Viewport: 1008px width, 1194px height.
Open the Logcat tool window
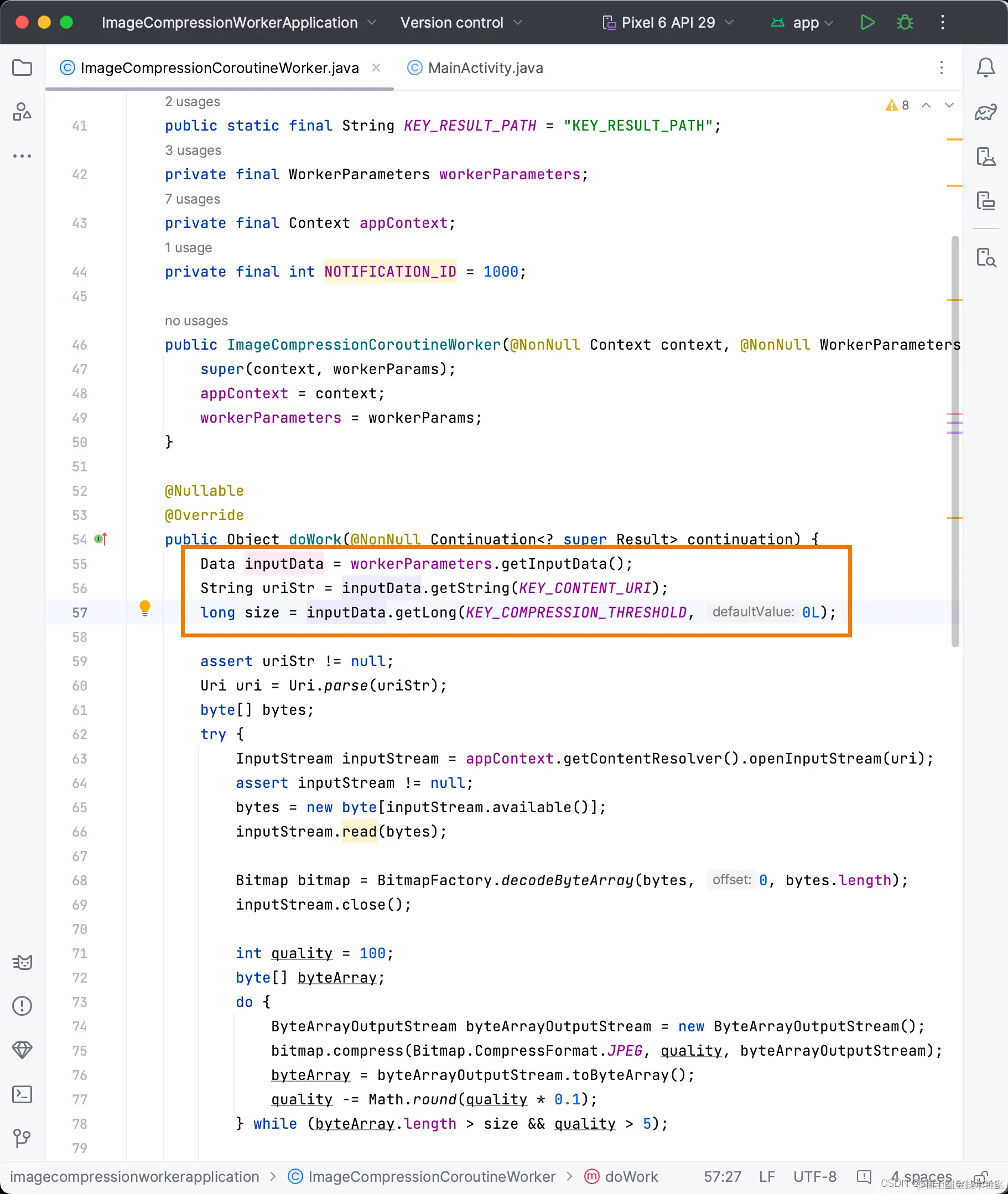pyautogui.click(x=22, y=963)
